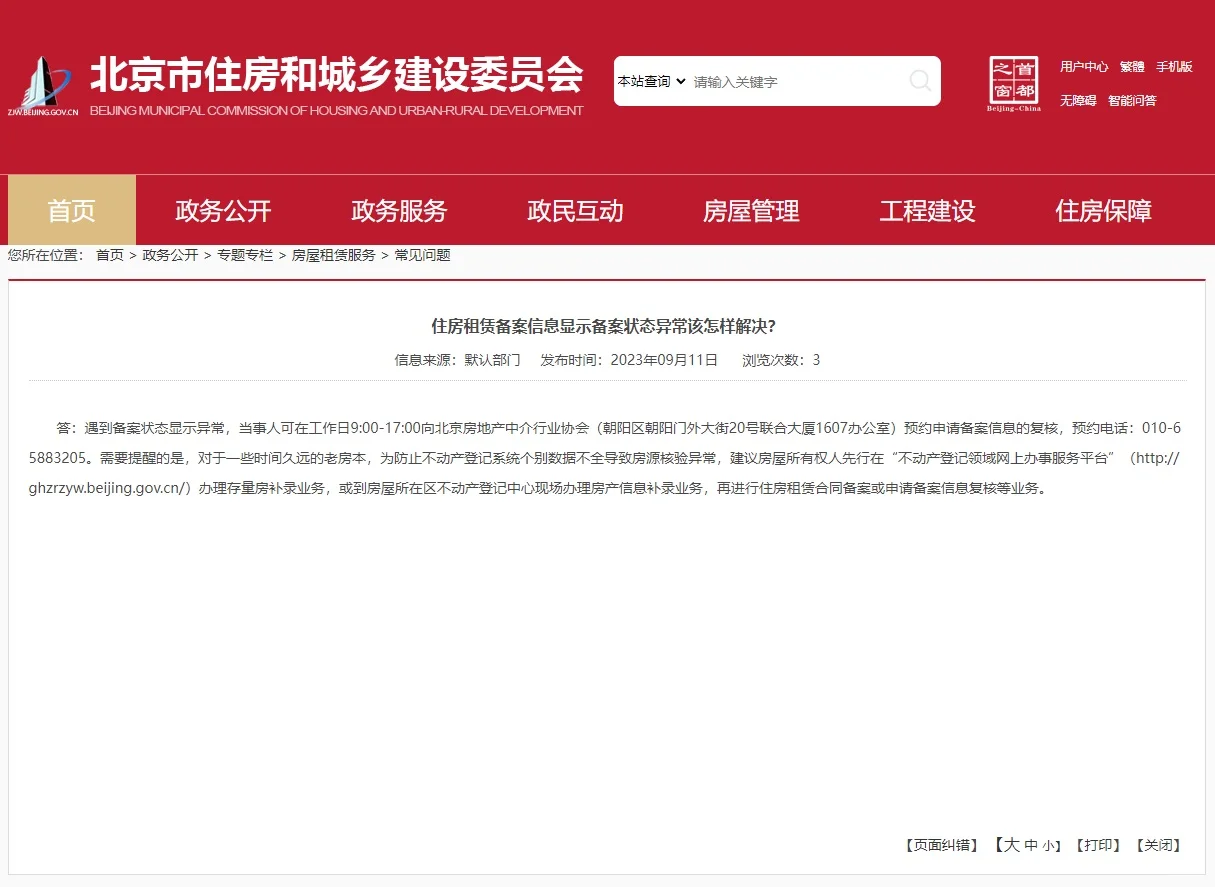Open the 工程建设 navigation tab
This screenshot has width=1215, height=887.
tap(927, 210)
